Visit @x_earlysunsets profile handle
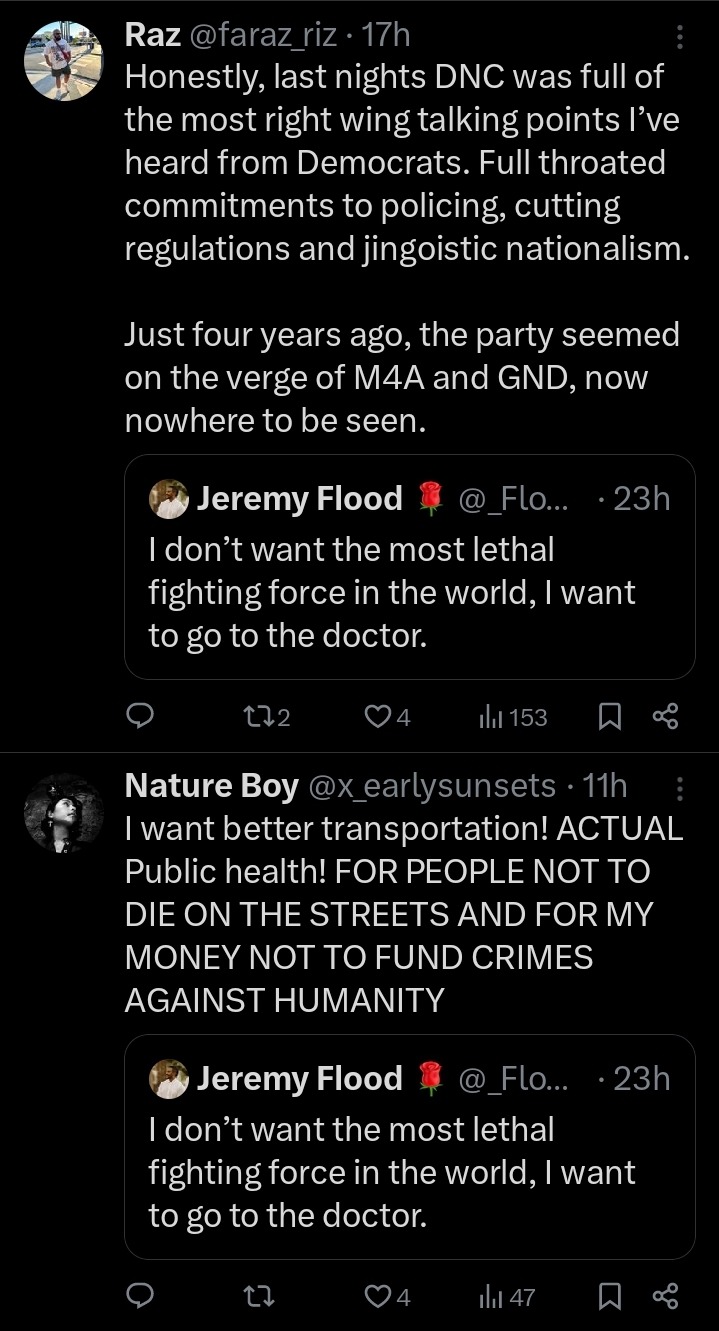Screen dimensions: 719x1331 pyautogui.click(x=432, y=787)
